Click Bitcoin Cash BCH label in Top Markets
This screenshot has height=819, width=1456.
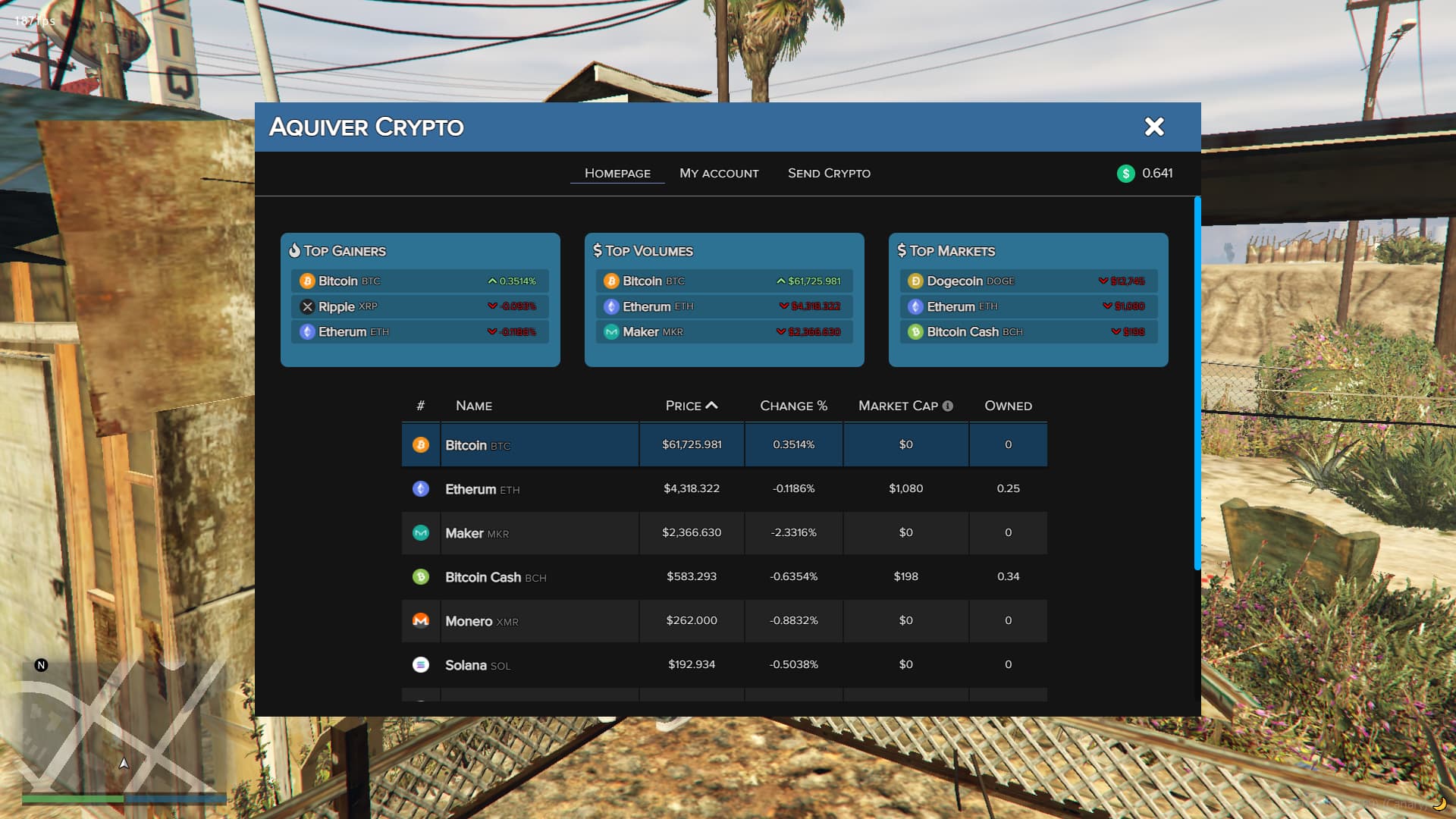click(975, 332)
